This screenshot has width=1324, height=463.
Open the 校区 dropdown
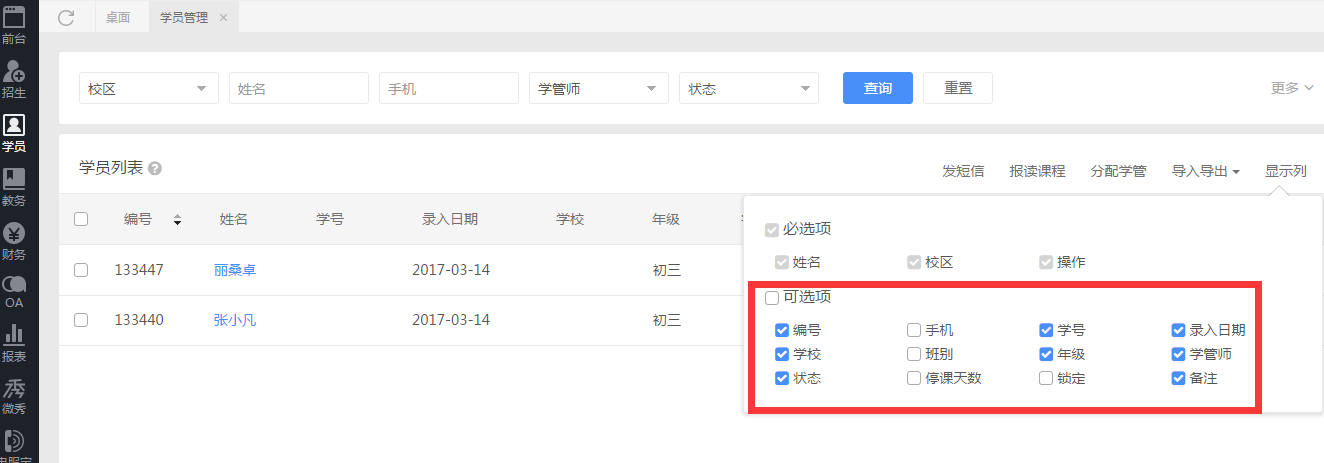point(149,88)
